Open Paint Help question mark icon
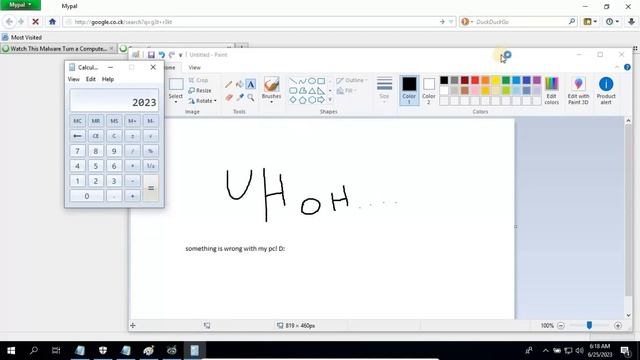 pos(627,67)
